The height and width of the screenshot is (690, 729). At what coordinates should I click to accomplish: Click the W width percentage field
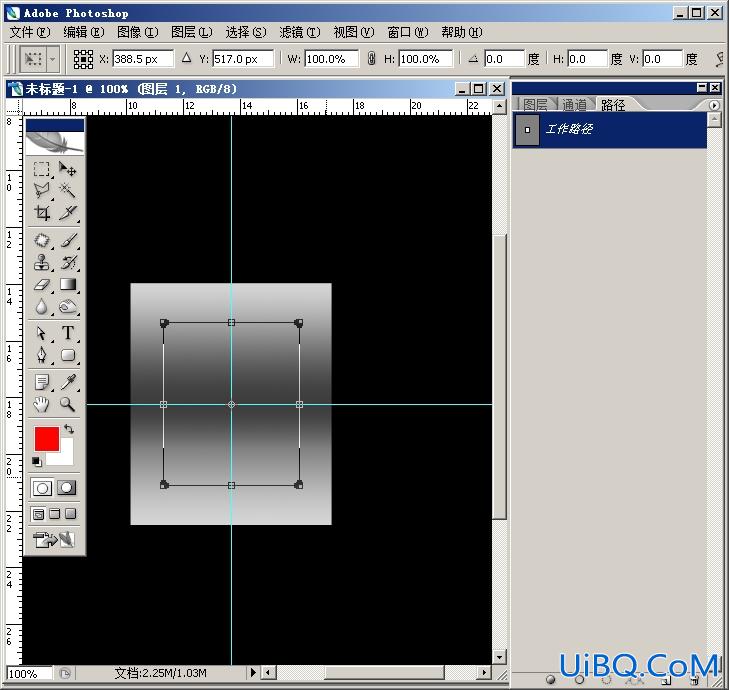pos(331,59)
